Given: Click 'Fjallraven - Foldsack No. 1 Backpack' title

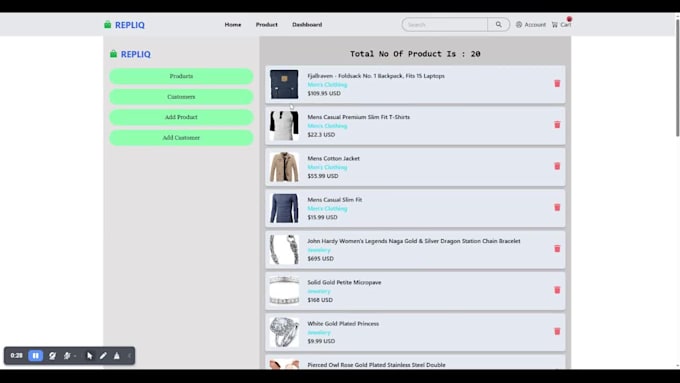Looking at the screenshot, I should click(376, 76).
